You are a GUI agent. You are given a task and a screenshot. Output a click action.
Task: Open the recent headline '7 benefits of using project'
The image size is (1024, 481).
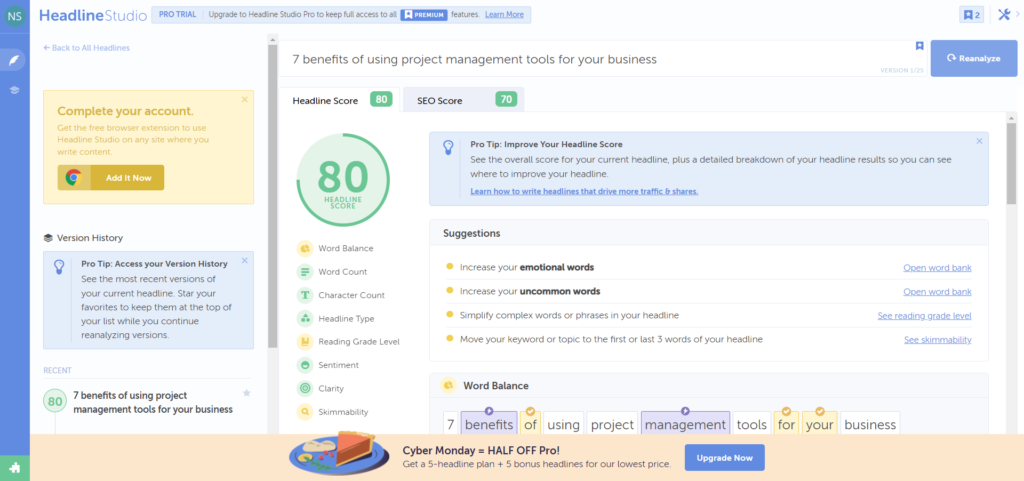click(153, 403)
